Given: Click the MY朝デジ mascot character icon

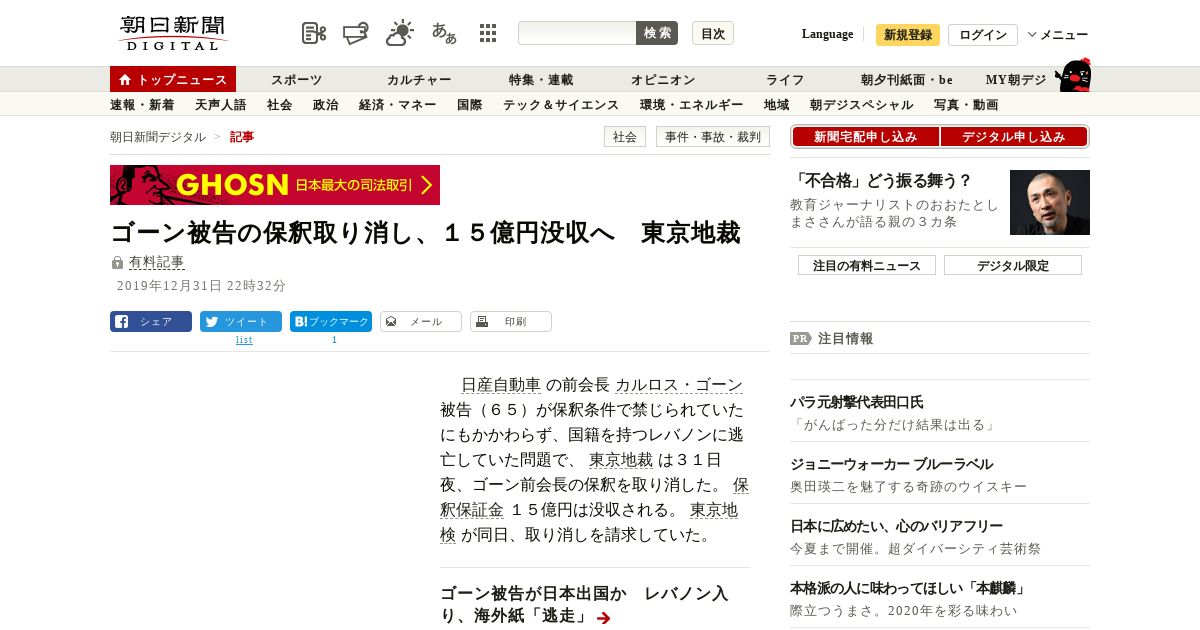Looking at the screenshot, I should click(1072, 75).
